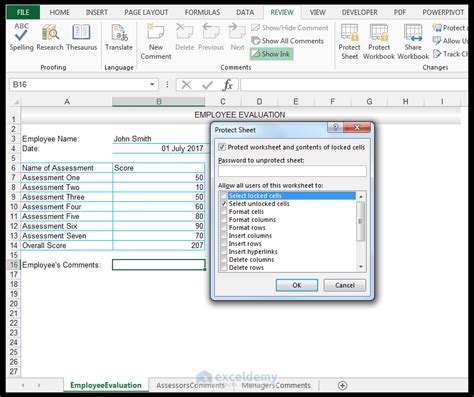Check the Format cells option

coord(224,212)
